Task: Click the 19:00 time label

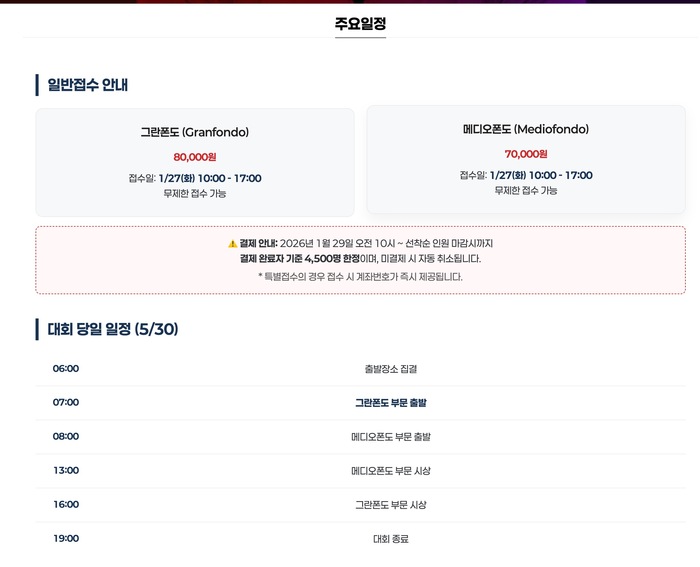Action: tap(66, 538)
